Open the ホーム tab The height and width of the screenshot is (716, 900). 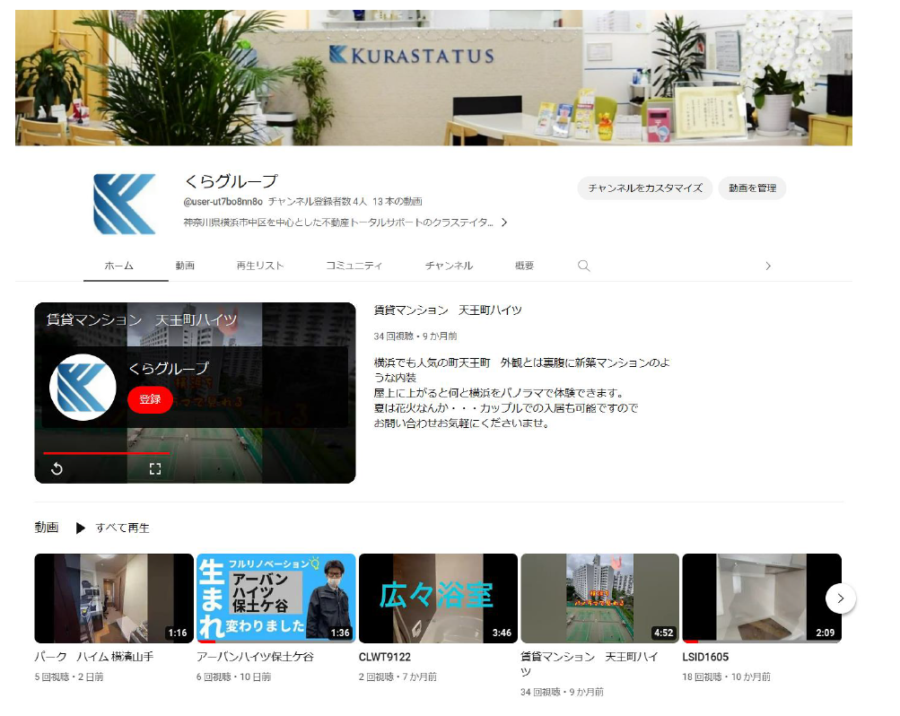119,266
